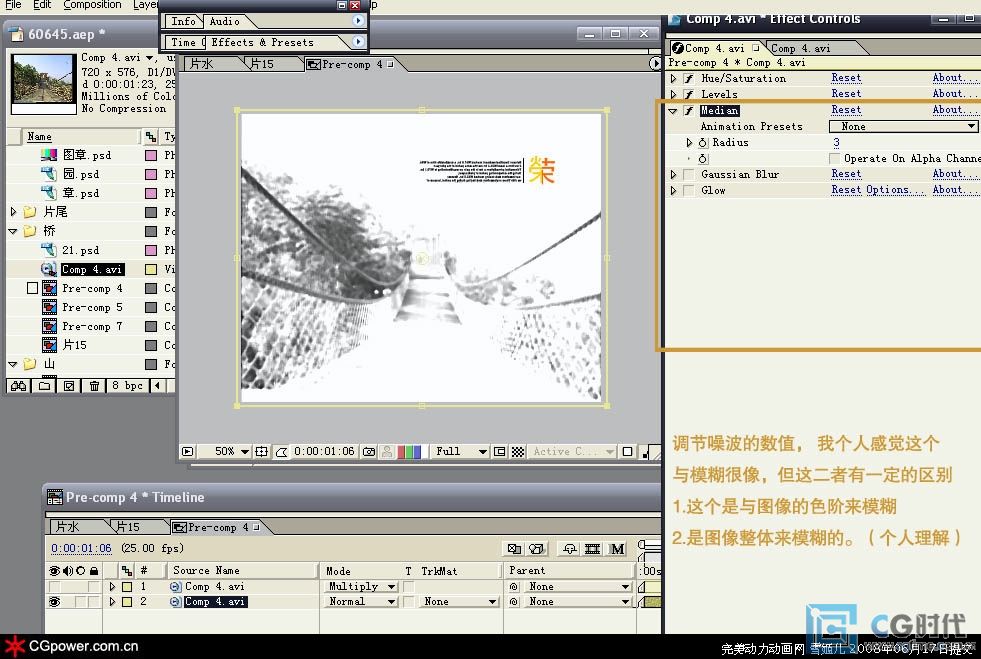
Task: Open the Multiply blending mode dropdown
Action: click(362, 586)
